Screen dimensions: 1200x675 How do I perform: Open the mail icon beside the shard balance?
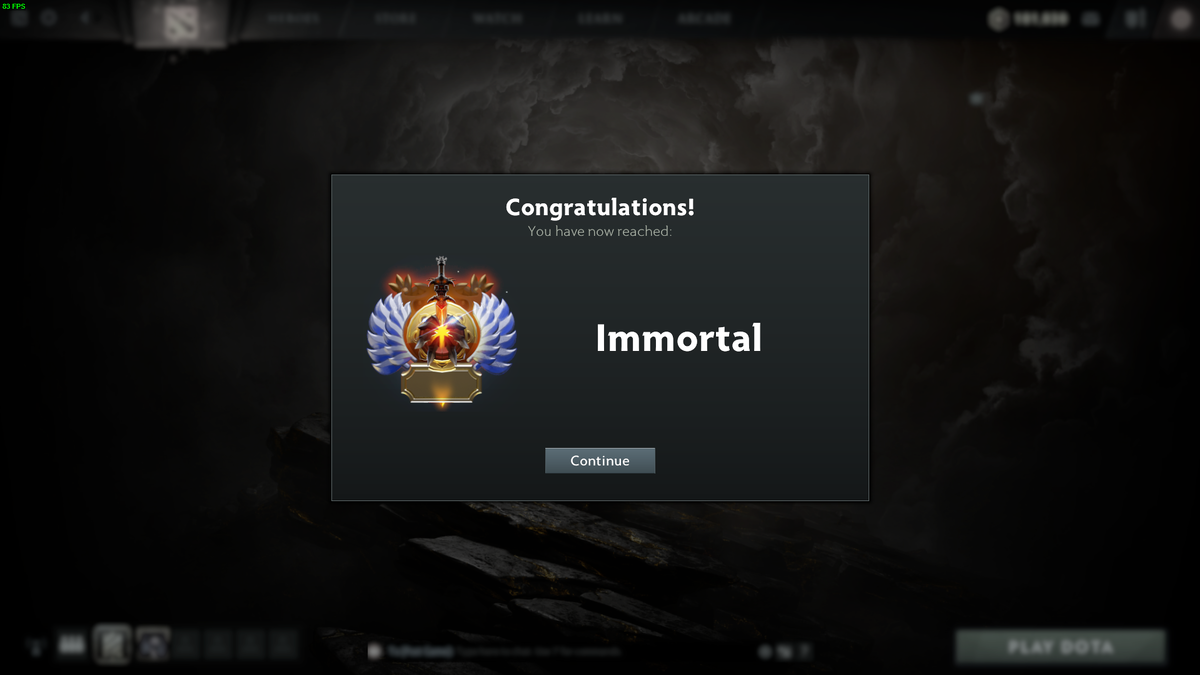point(1091,19)
